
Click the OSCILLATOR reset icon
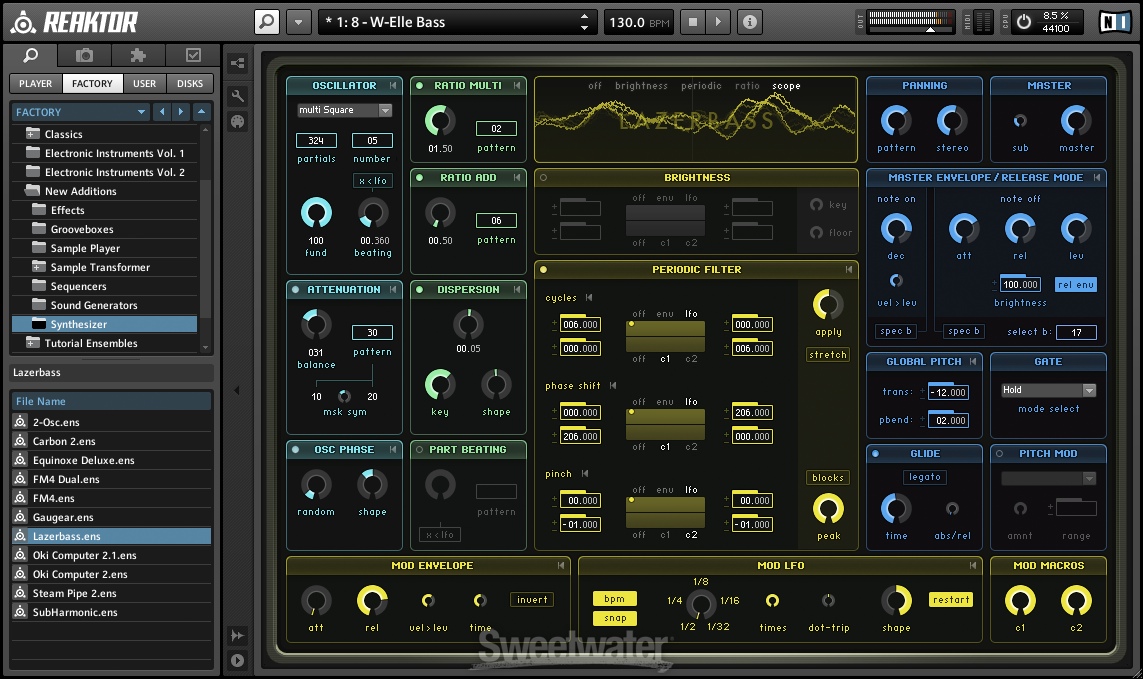point(393,85)
